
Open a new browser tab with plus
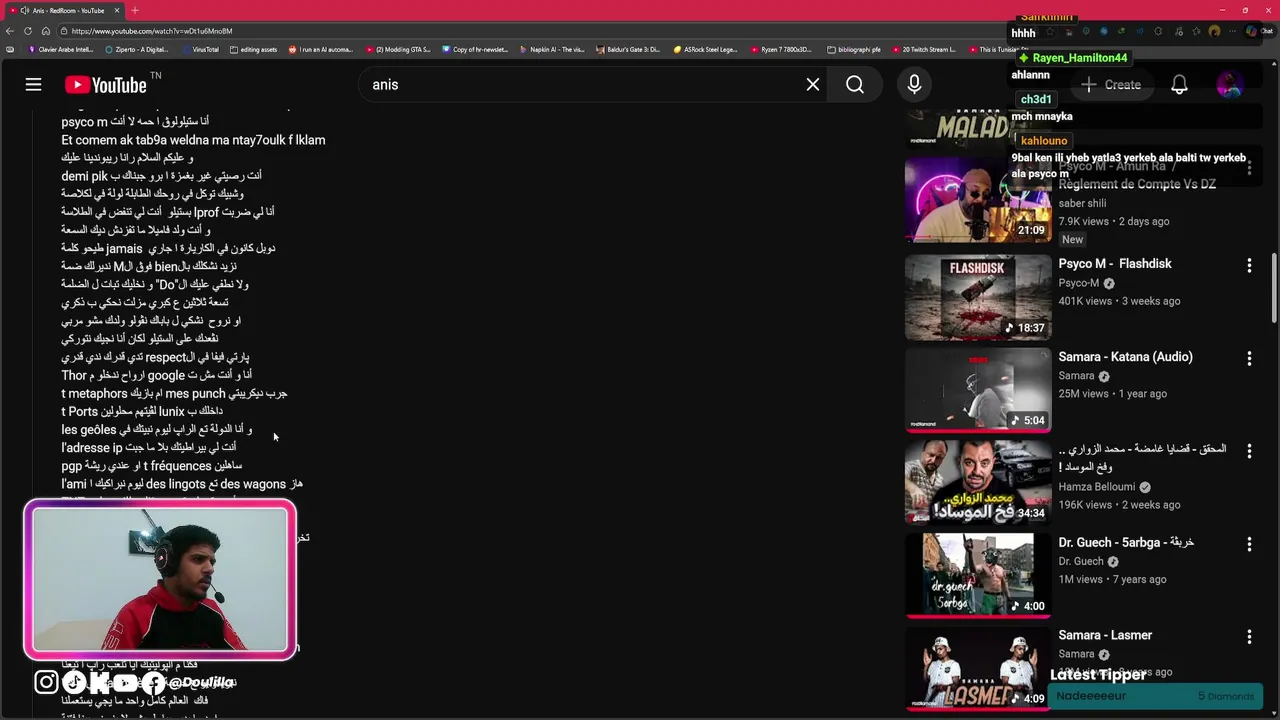[x=135, y=10]
